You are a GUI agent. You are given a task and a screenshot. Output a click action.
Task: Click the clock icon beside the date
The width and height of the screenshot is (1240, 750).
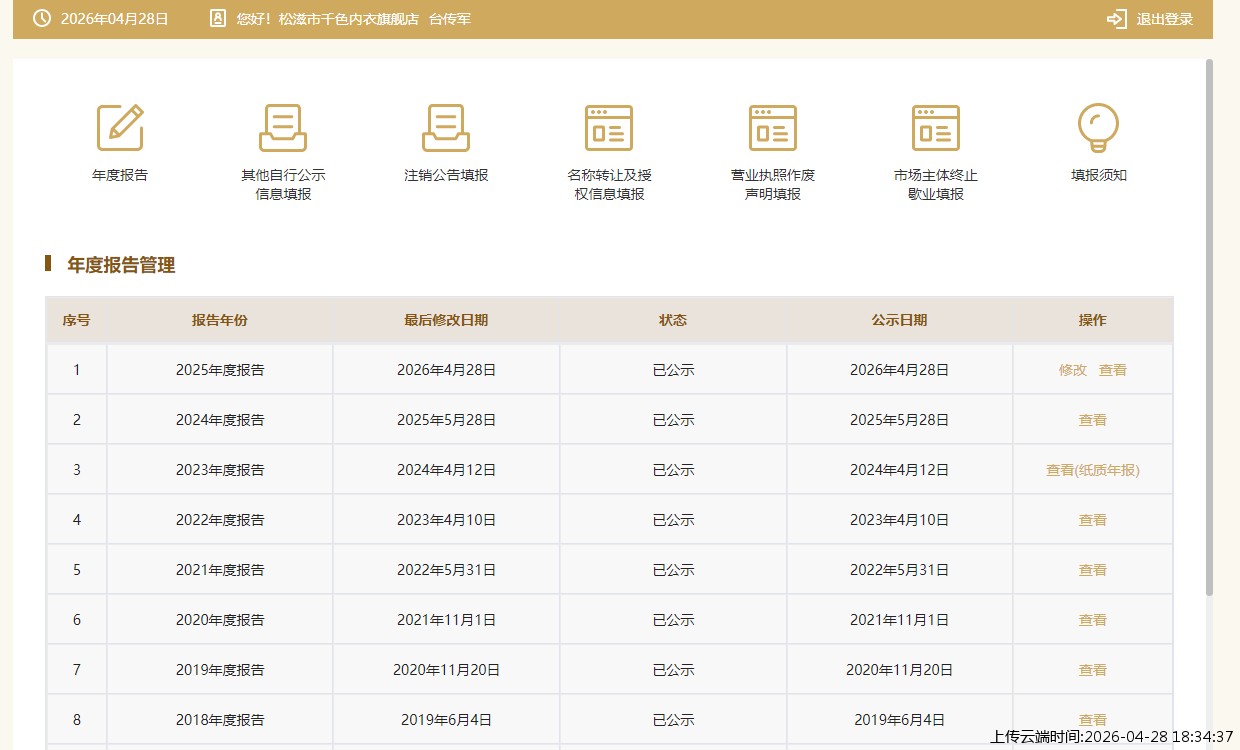[x=42, y=19]
